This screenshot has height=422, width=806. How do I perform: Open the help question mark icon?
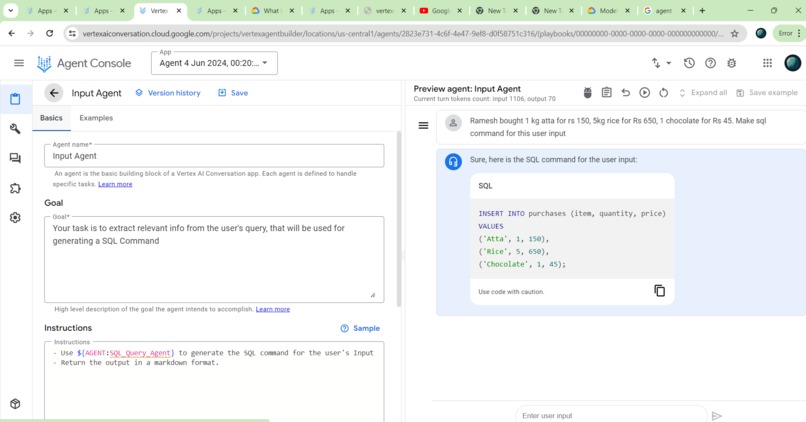click(710, 63)
